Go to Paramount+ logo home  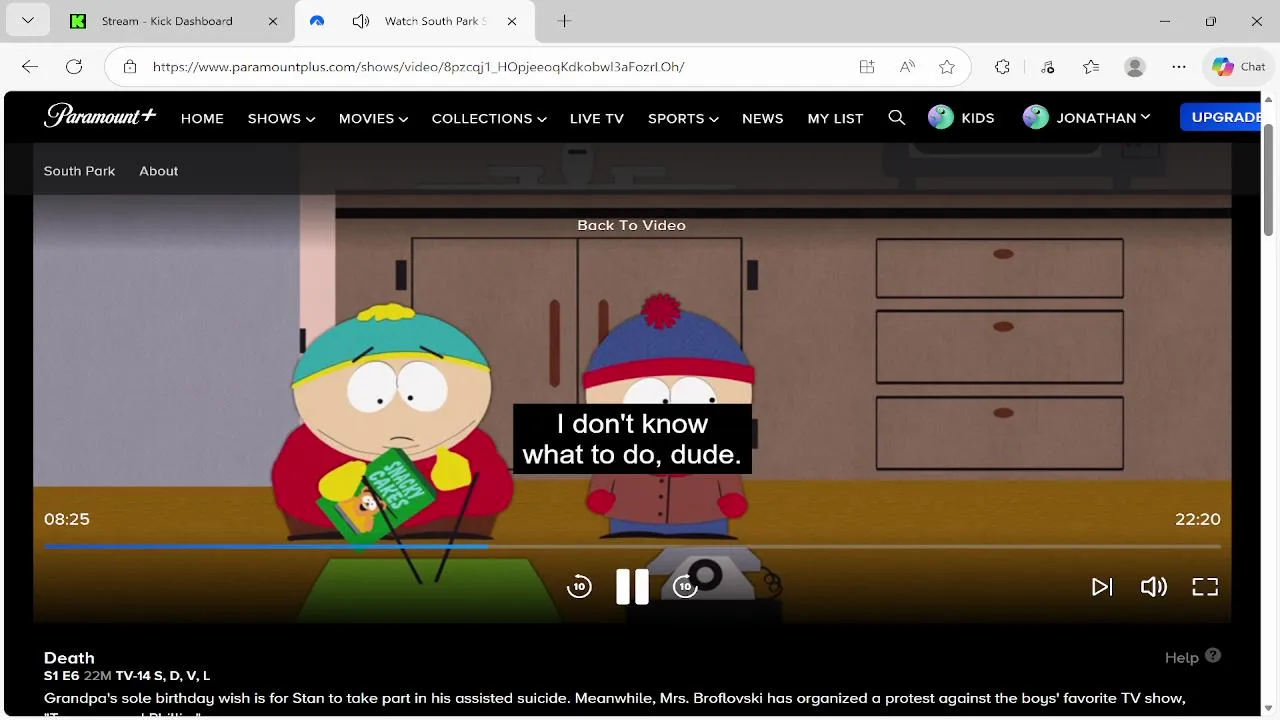coord(100,116)
